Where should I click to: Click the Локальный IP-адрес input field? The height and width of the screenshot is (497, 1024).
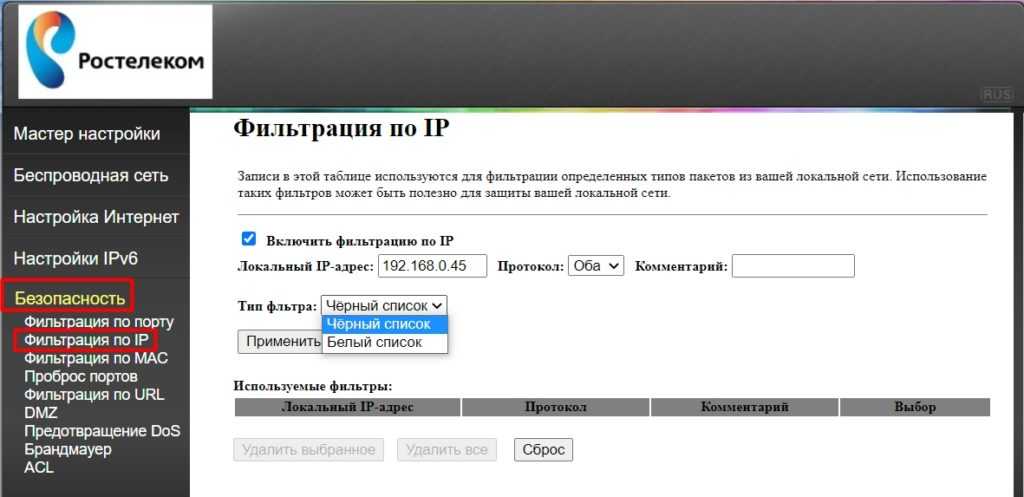click(432, 266)
